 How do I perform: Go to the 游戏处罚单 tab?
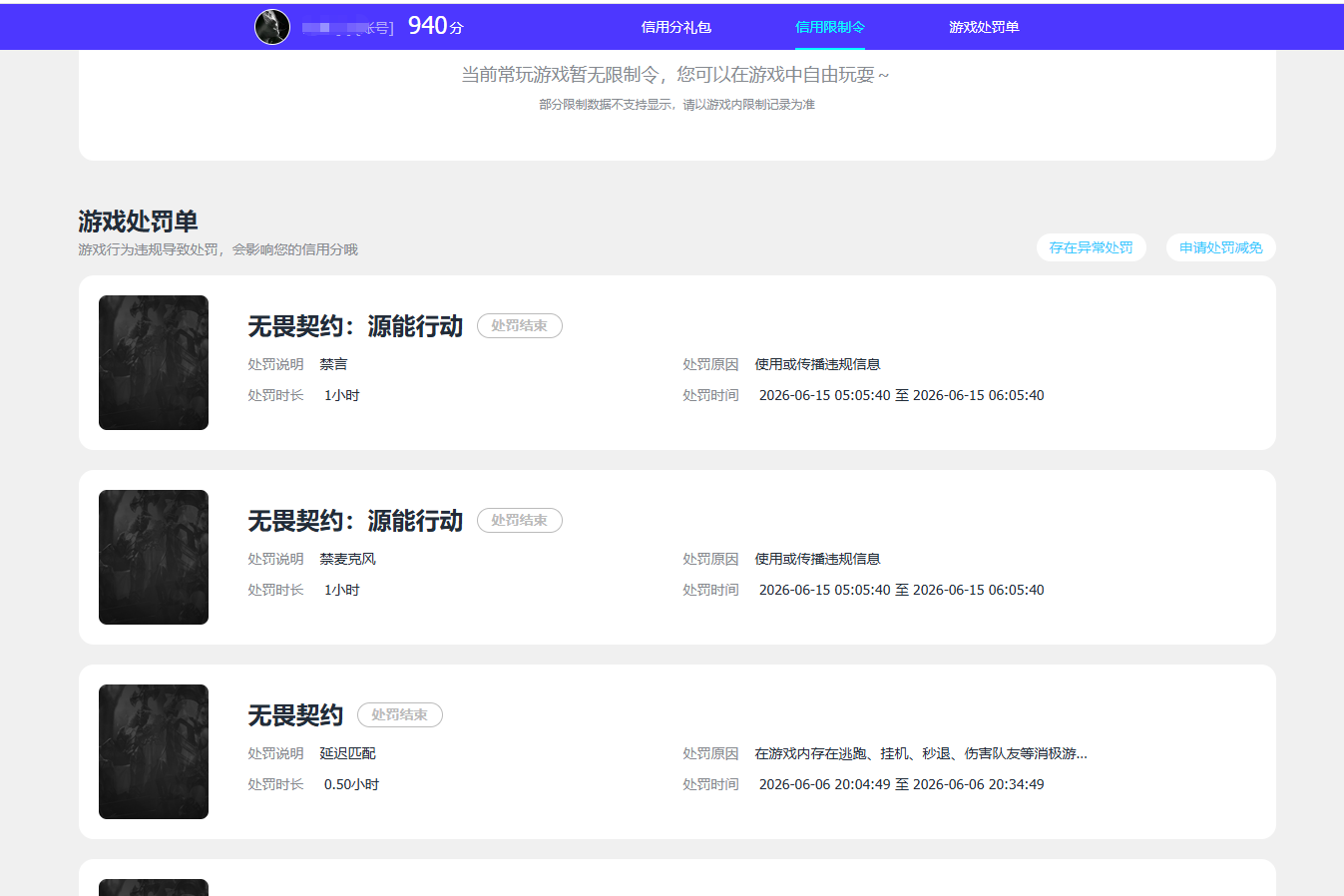984,27
